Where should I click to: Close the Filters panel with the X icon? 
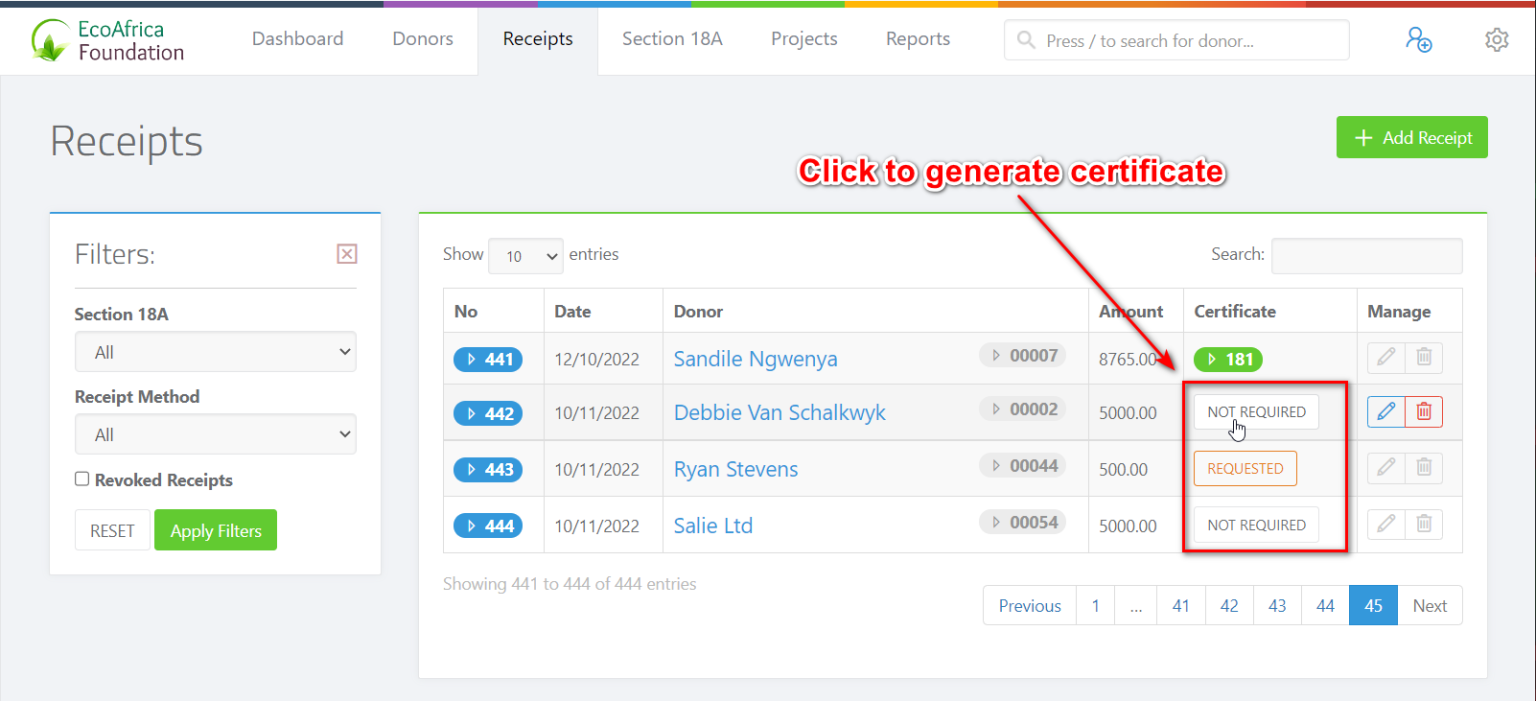pyautogui.click(x=347, y=253)
